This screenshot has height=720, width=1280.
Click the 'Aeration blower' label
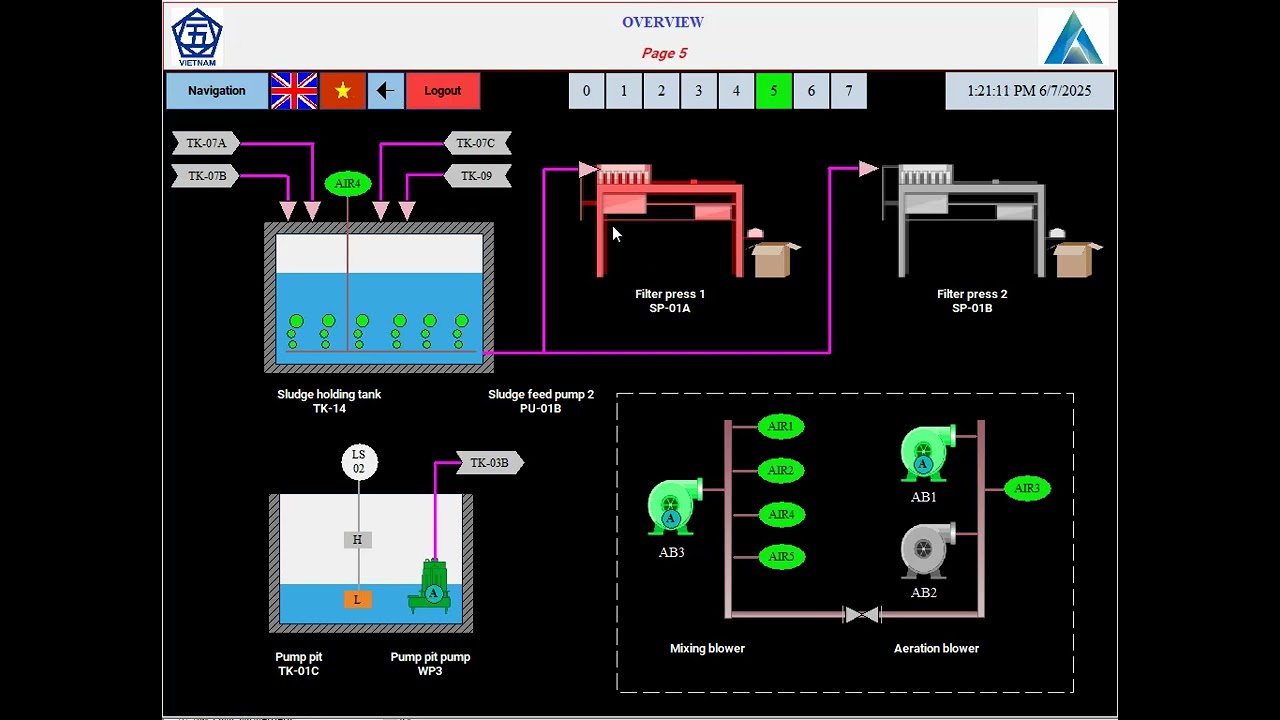click(x=936, y=648)
